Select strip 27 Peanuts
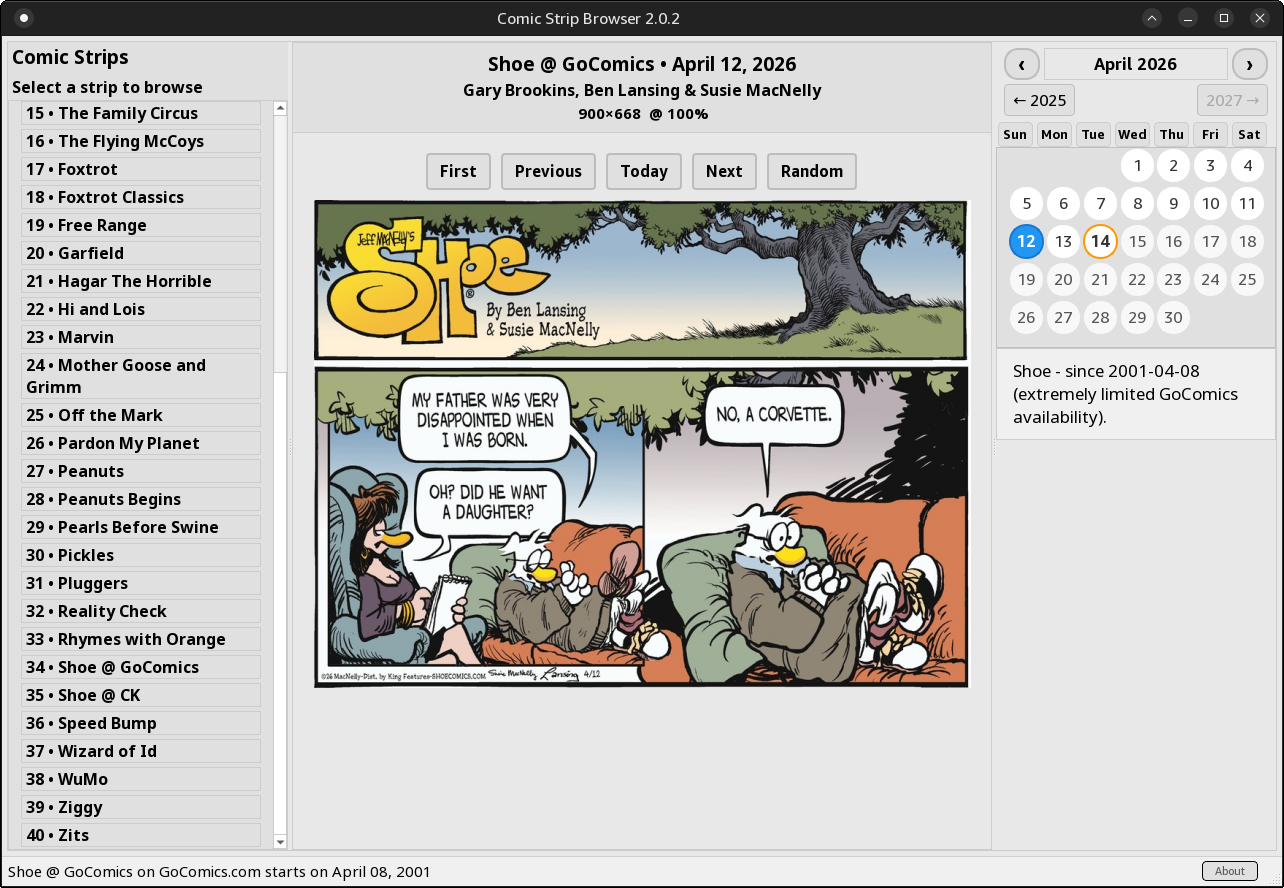 pyautogui.click(x=141, y=471)
